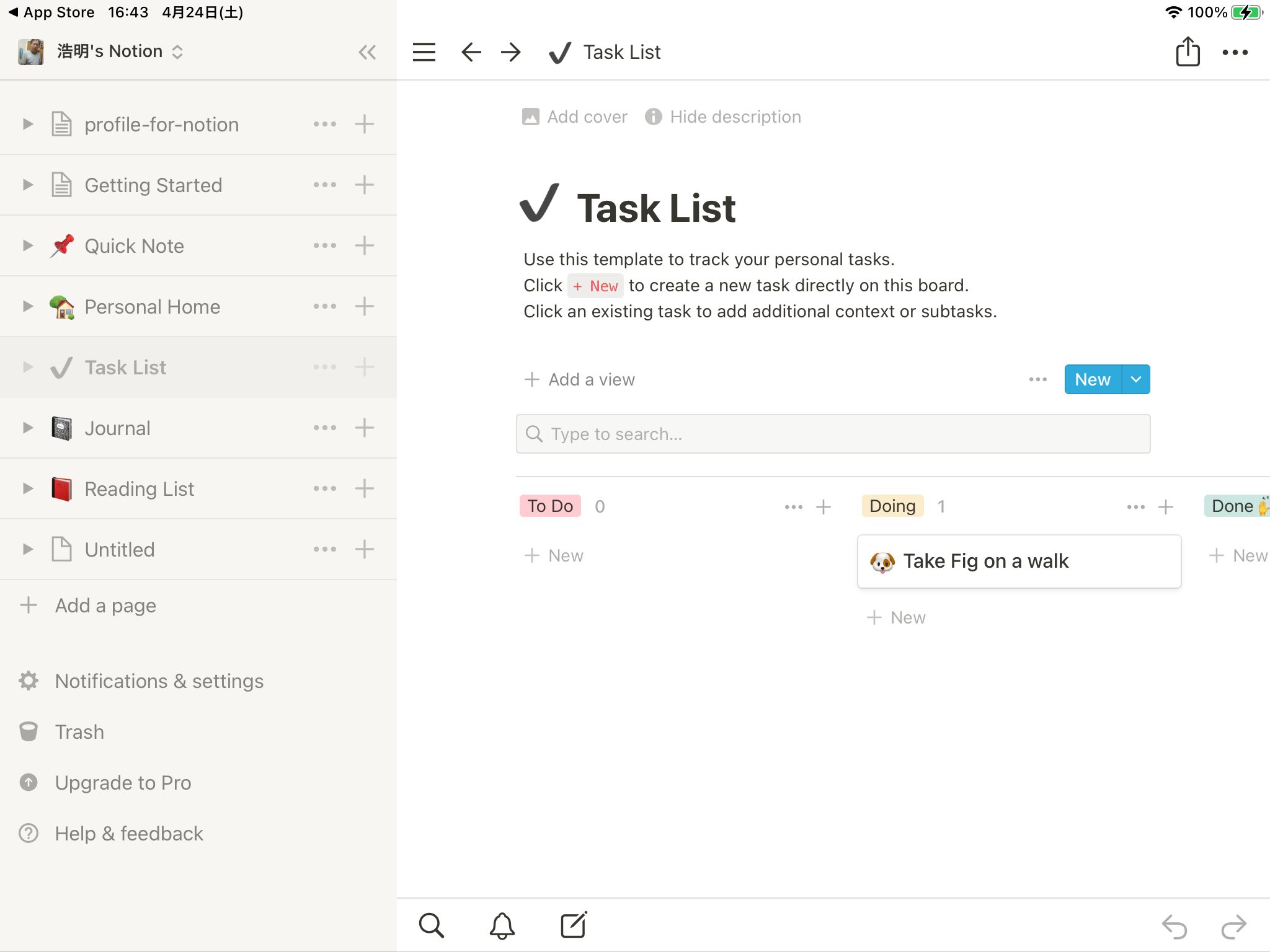Open more options for Journal page

pyautogui.click(x=325, y=428)
